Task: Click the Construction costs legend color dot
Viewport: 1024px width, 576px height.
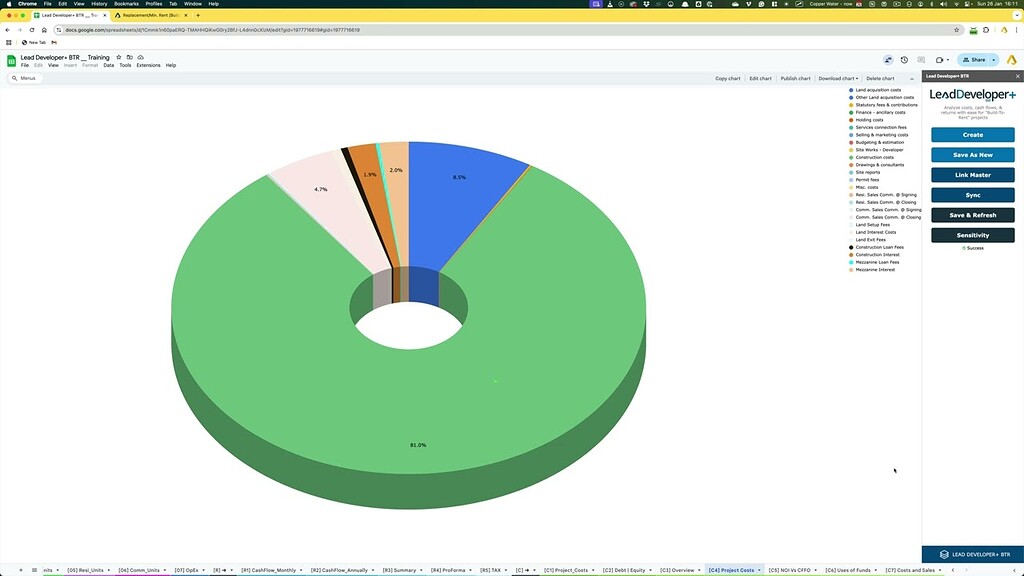Action: coord(851,157)
